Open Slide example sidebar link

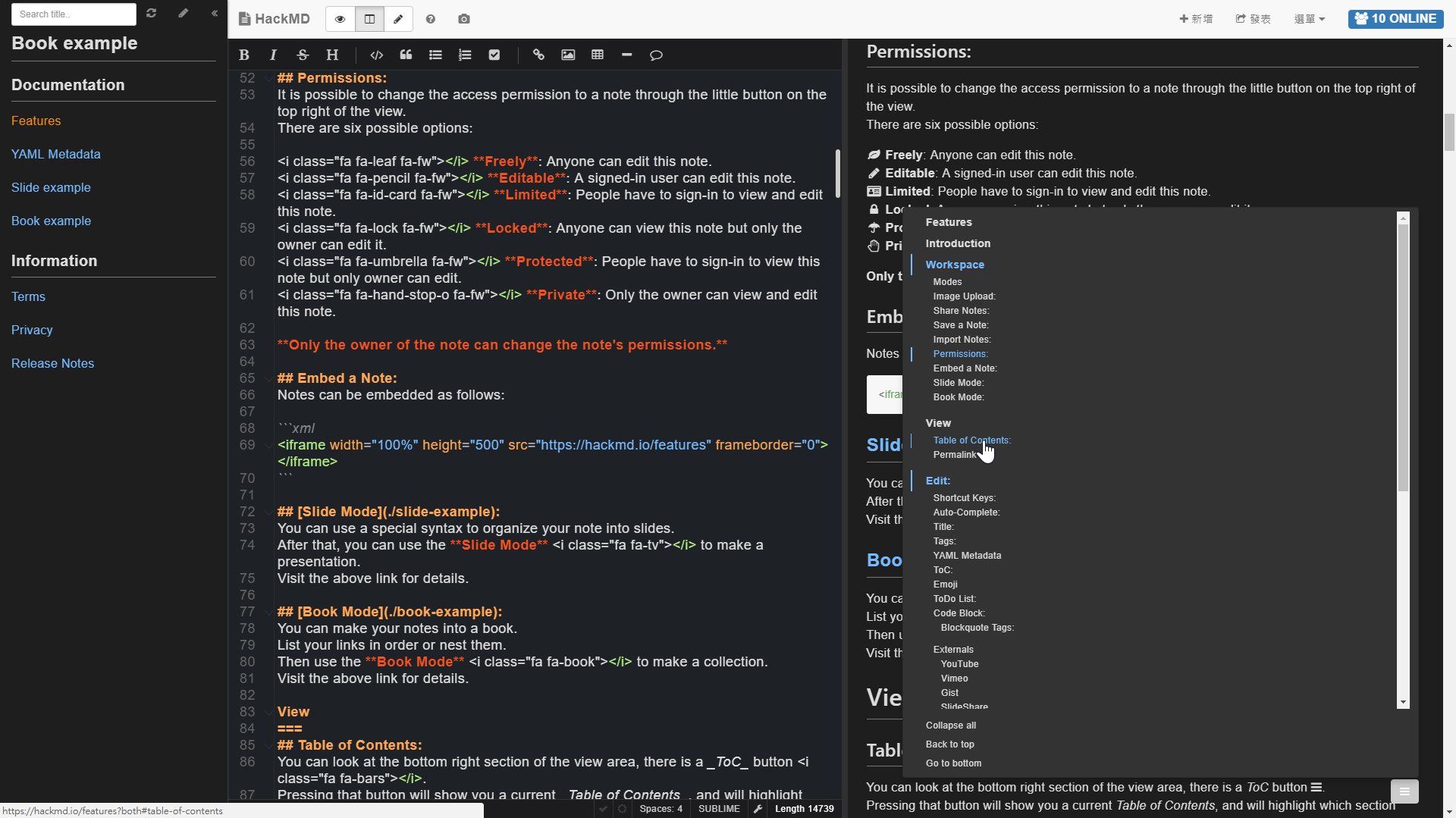coord(51,187)
